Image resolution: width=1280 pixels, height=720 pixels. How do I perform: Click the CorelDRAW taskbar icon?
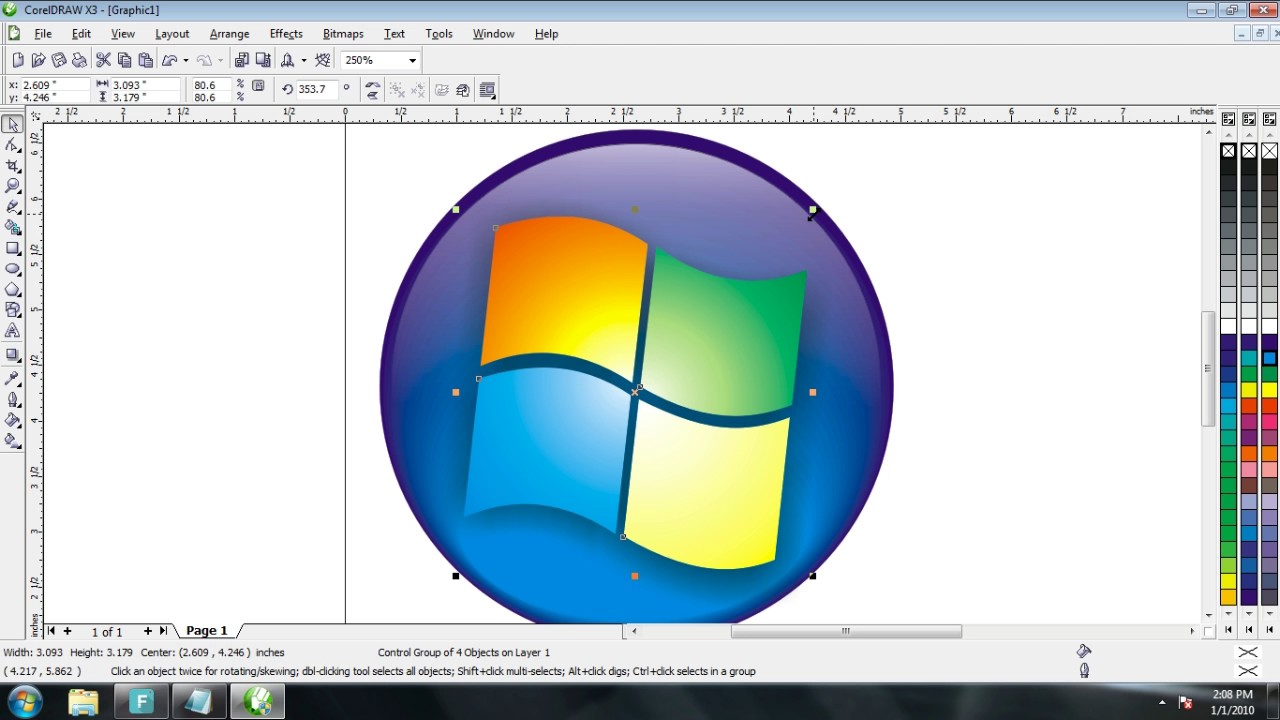(x=258, y=701)
